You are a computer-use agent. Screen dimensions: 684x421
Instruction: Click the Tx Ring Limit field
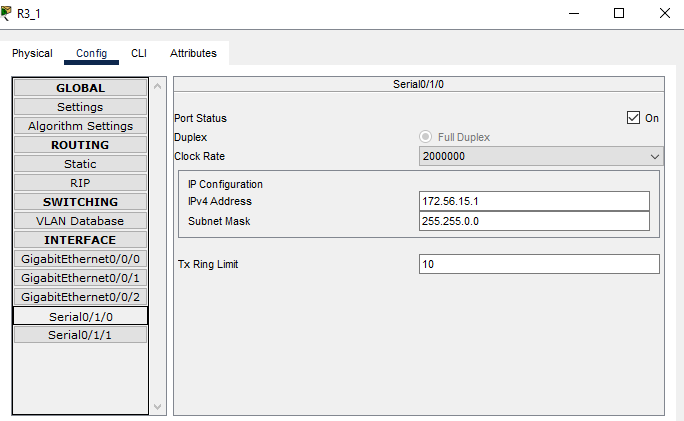[539, 264]
